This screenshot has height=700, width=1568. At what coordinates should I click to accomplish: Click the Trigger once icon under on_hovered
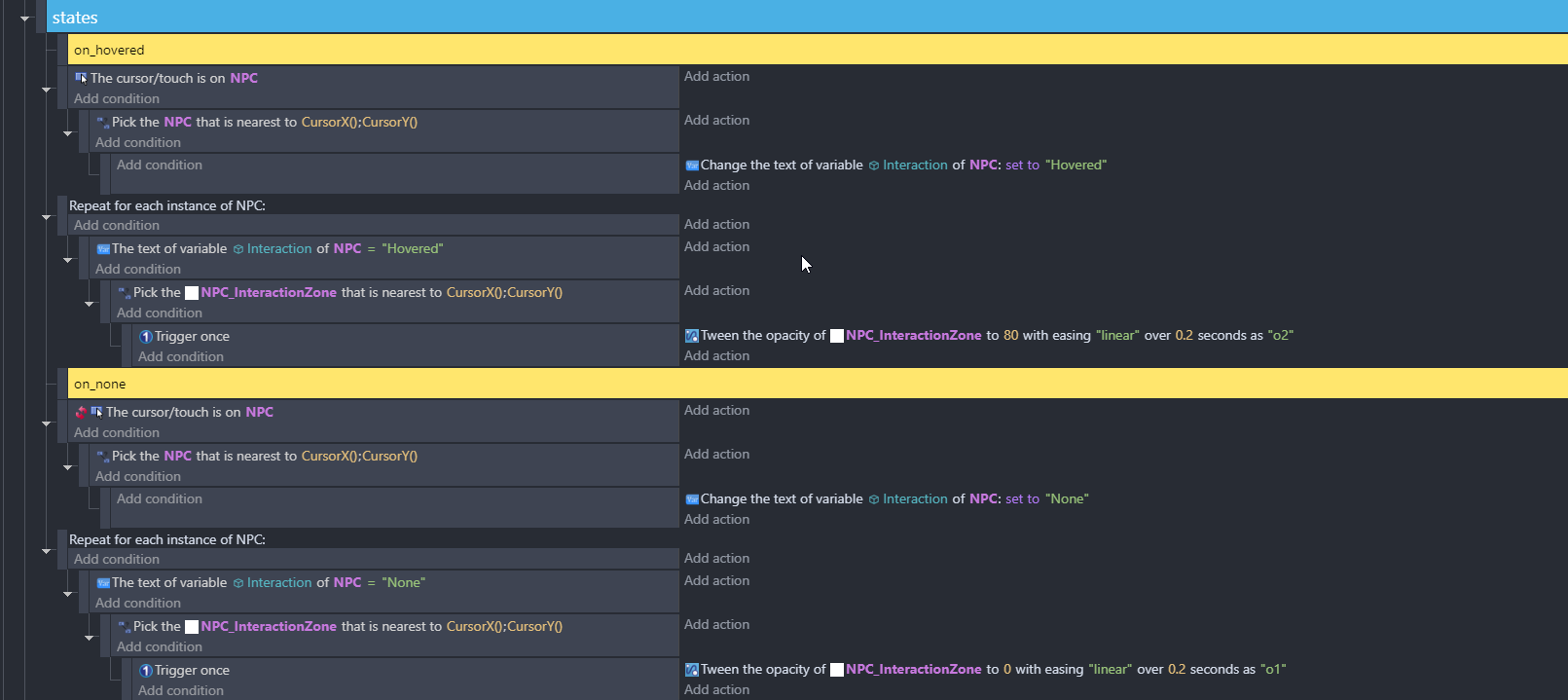pos(146,337)
